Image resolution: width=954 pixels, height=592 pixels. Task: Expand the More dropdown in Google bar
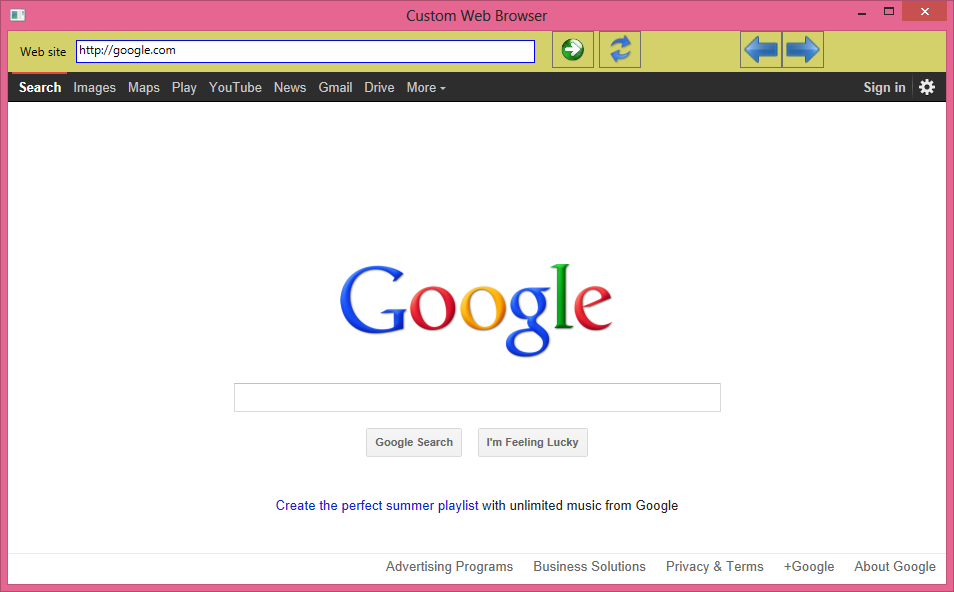425,88
